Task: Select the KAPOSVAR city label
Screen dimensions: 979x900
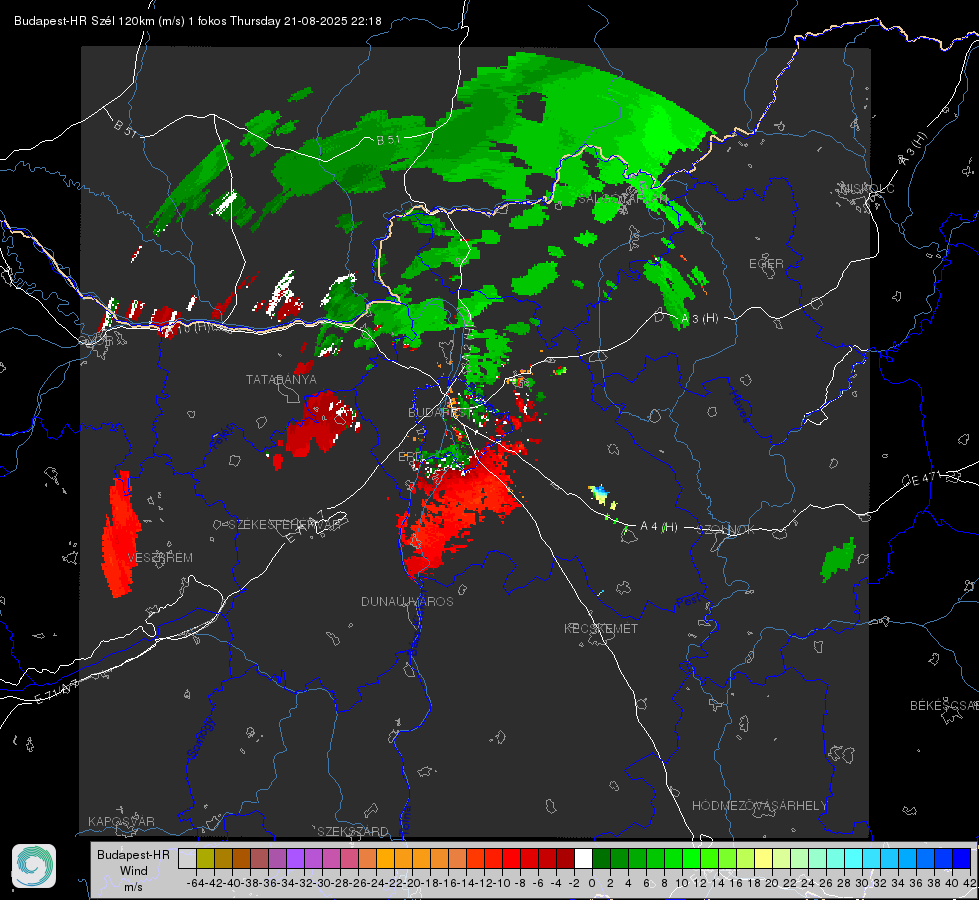Action: point(121,821)
